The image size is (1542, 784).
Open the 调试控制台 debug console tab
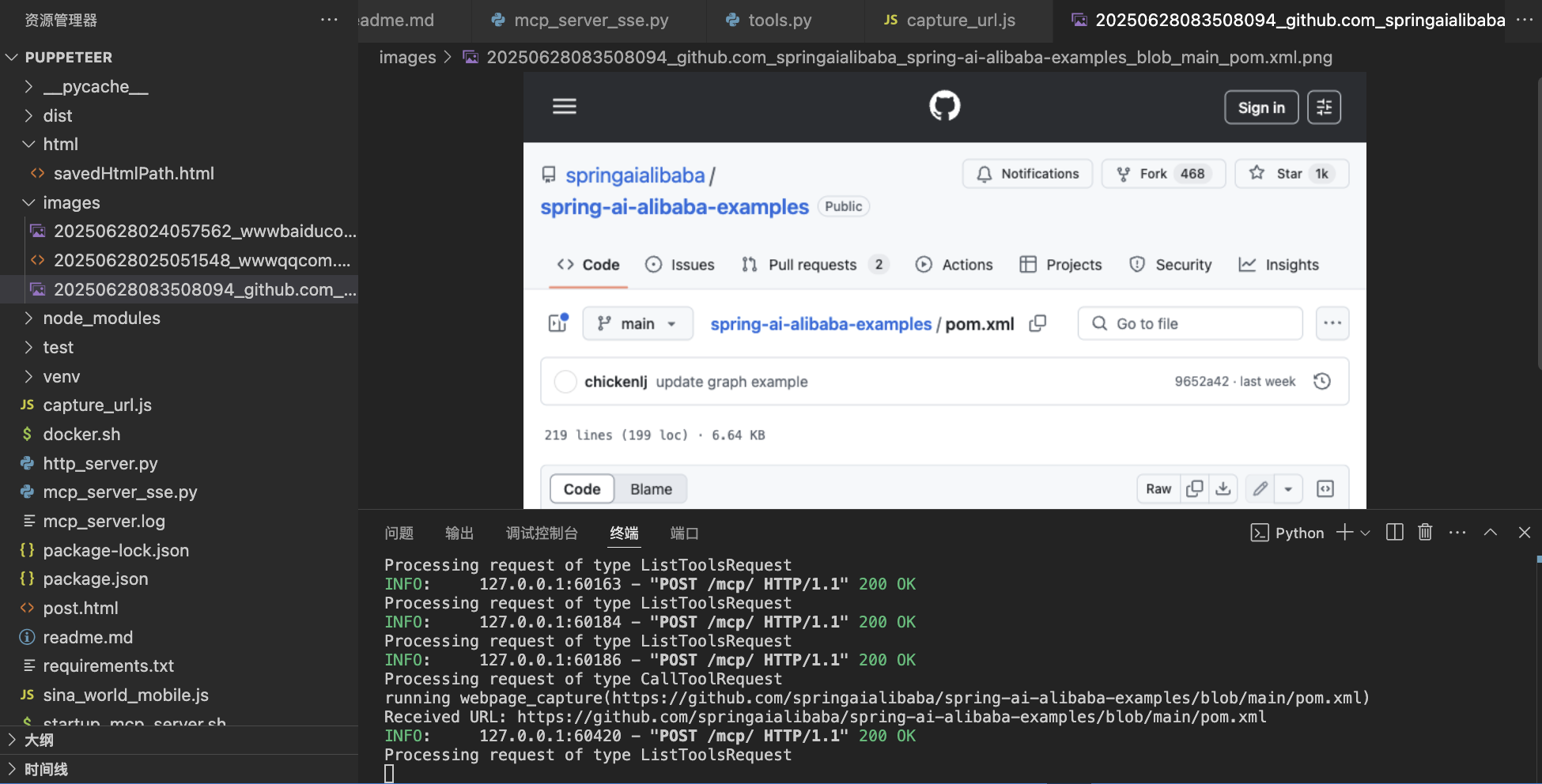(x=542, y=533)
